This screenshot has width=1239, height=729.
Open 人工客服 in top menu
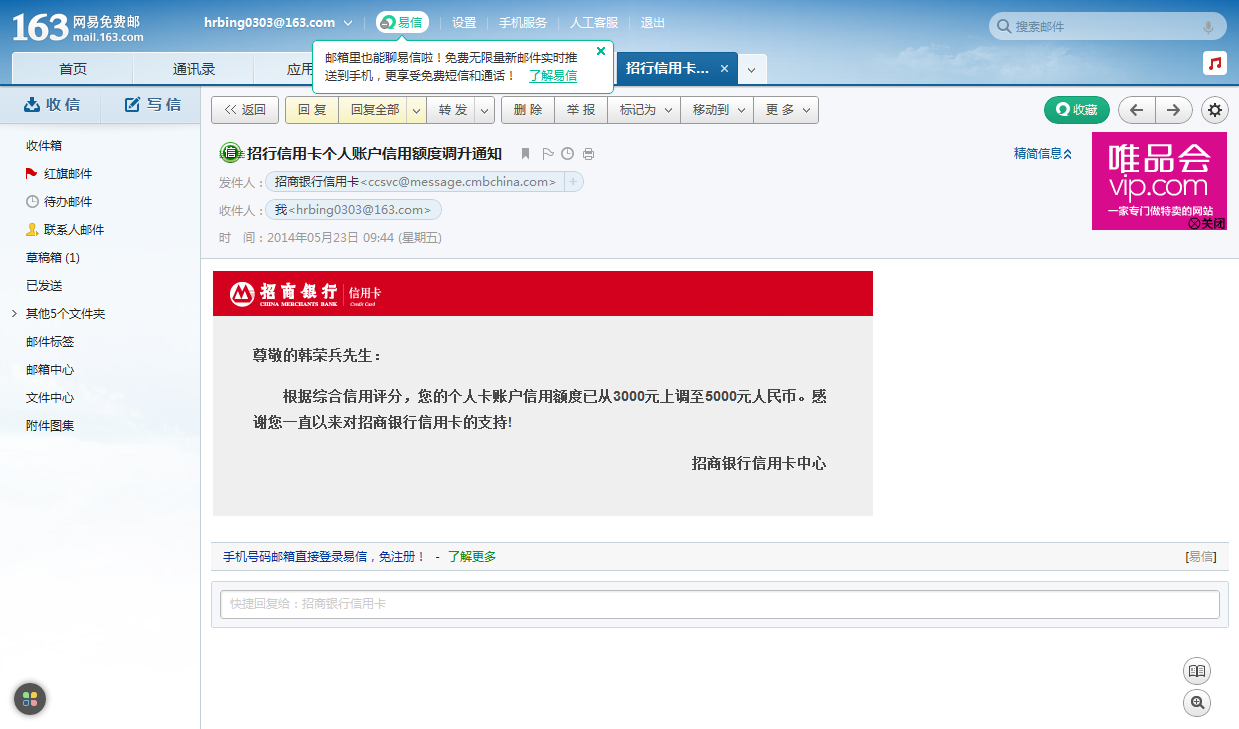[x=594, y=22]
